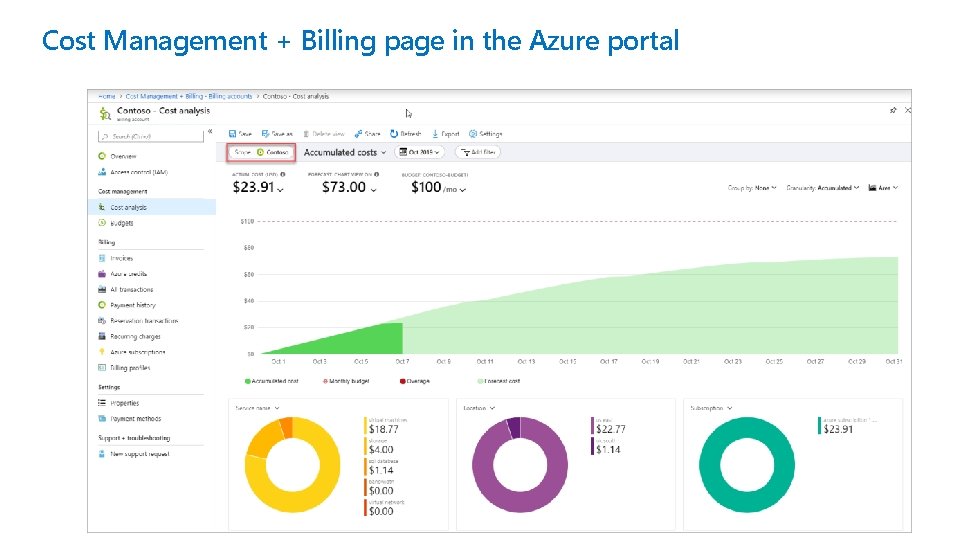Toggle the Overage legend item
The height and width of the screenshot is (551, 979).
[x=416, y=381]
